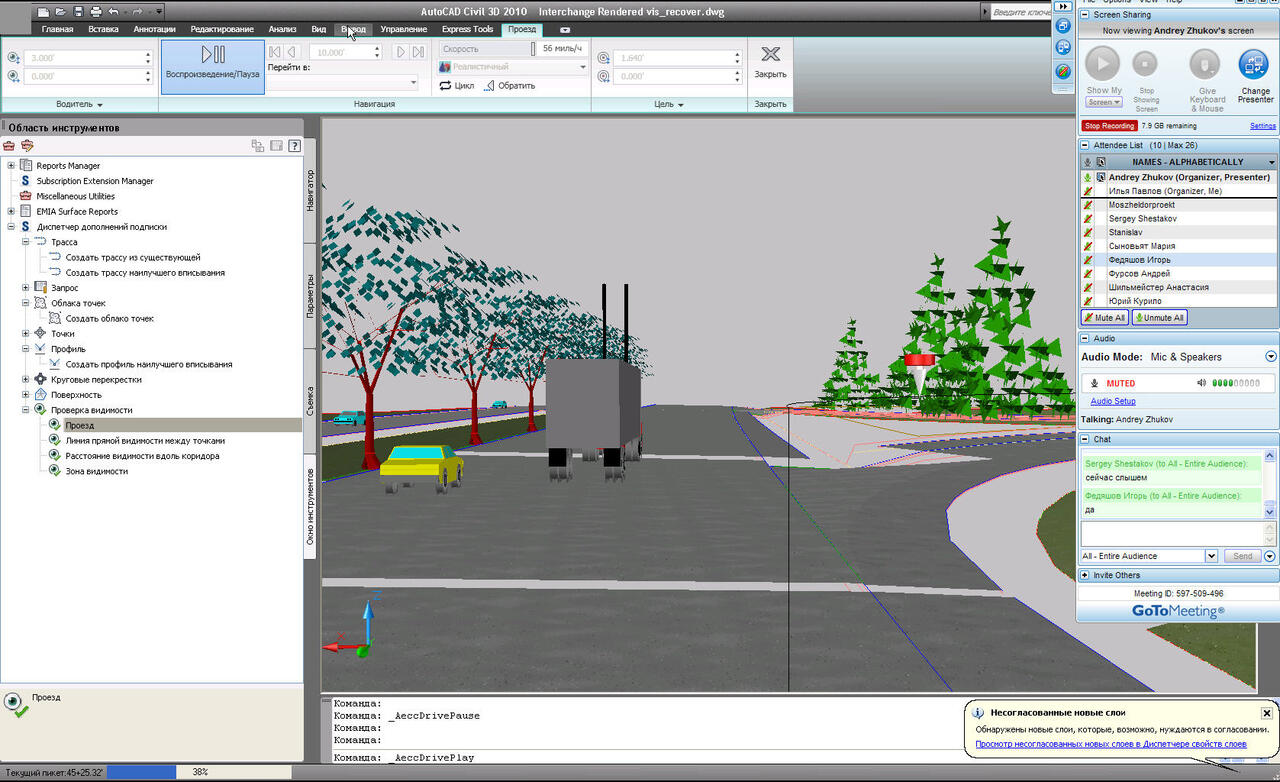Click the Обратить reverse direction button

[x=510, y=86]
